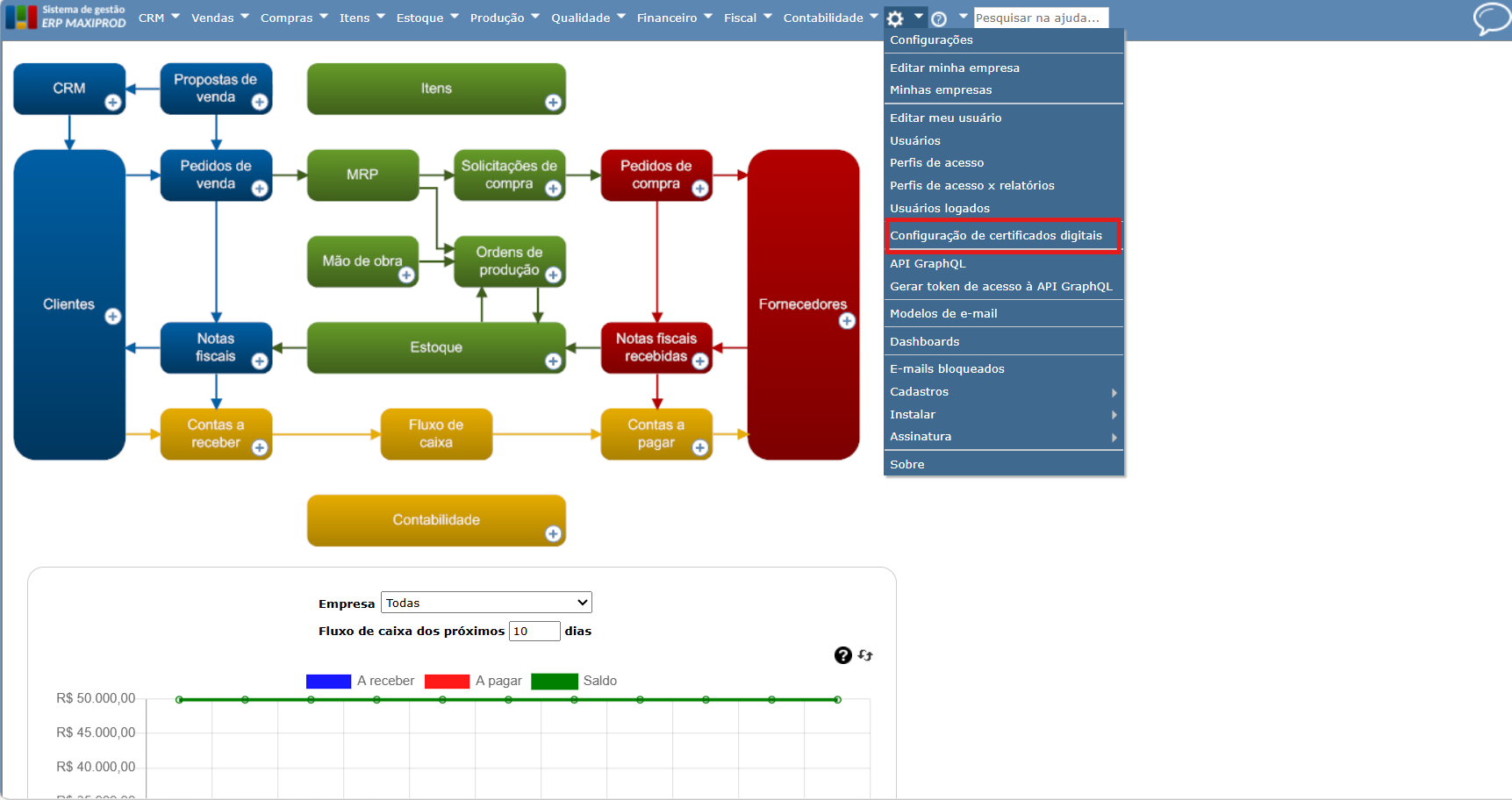Open the Fornecedores block
The image size is (1512, 800).
(803, 304)
